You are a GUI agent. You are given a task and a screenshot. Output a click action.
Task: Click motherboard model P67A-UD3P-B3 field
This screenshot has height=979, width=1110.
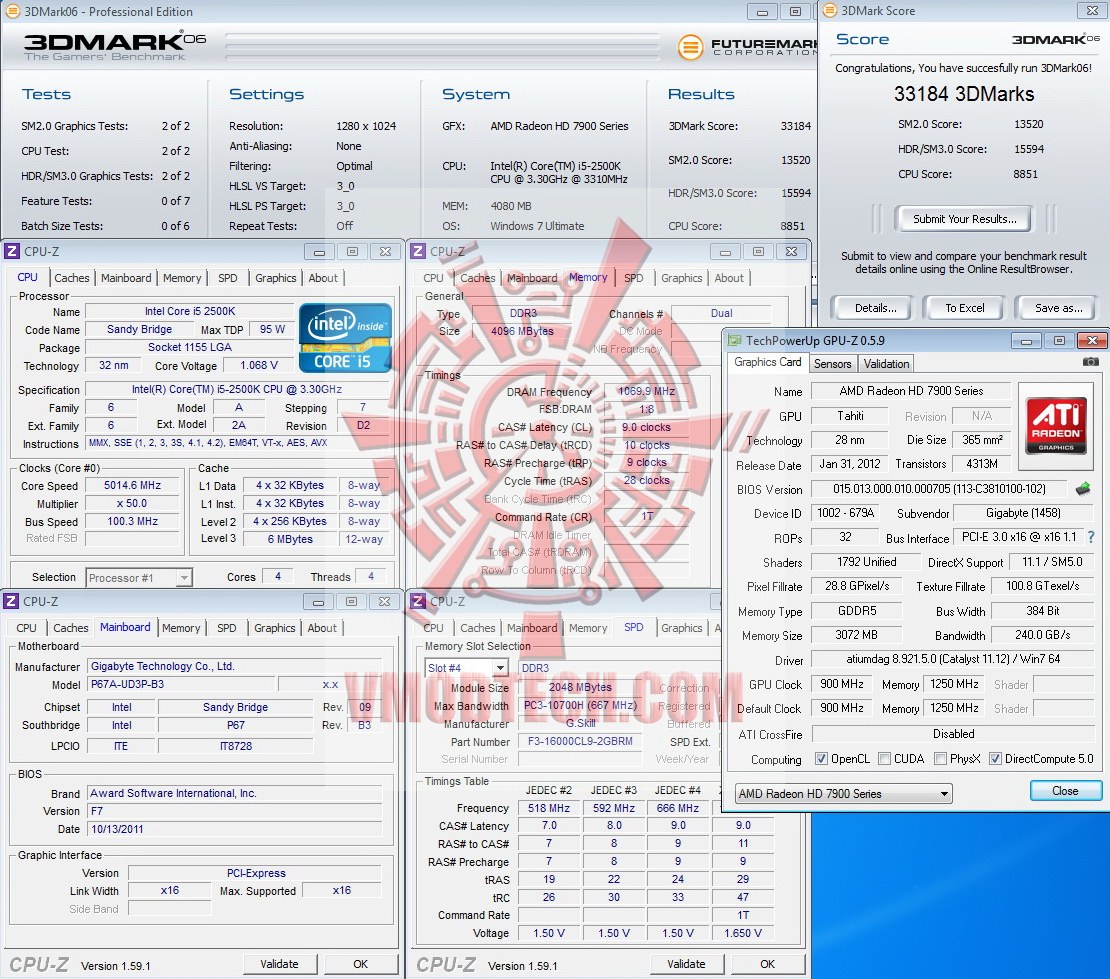pyautogui.click(x=181, y=685)
